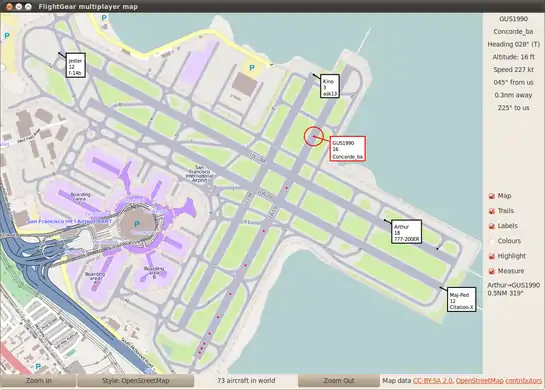Click the Zoom In button
The height and width of the screenshot is (390, 545).
[x=38, y=381]
